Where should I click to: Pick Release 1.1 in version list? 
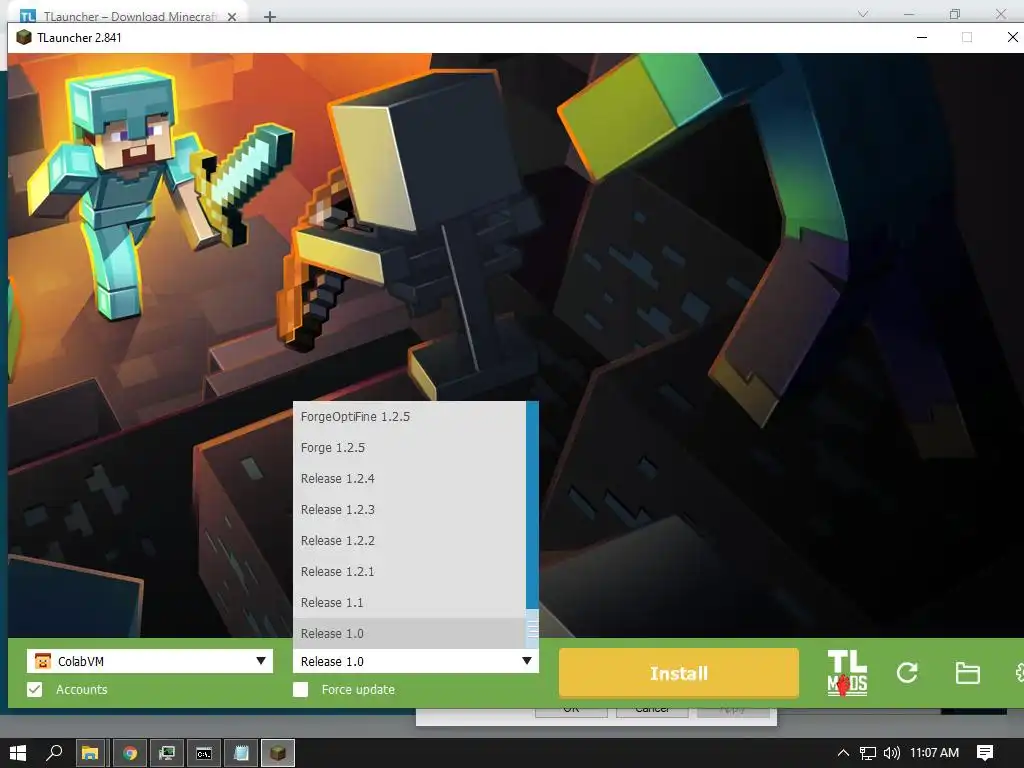[409, 603]
